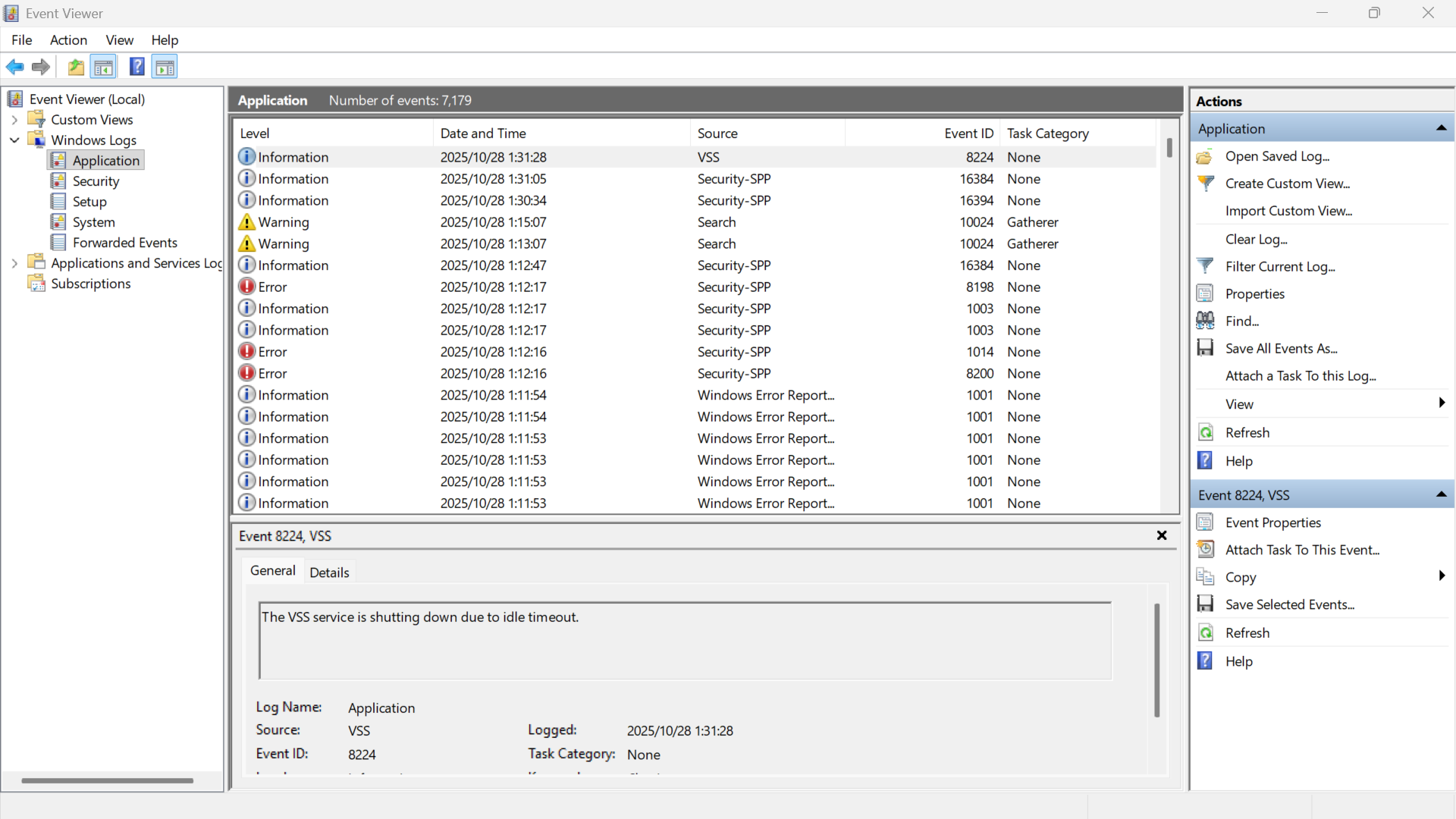This screenshot has height=819, width=1456.
Task: Collapse the Application actions section header
Action: click(1441, 128)
